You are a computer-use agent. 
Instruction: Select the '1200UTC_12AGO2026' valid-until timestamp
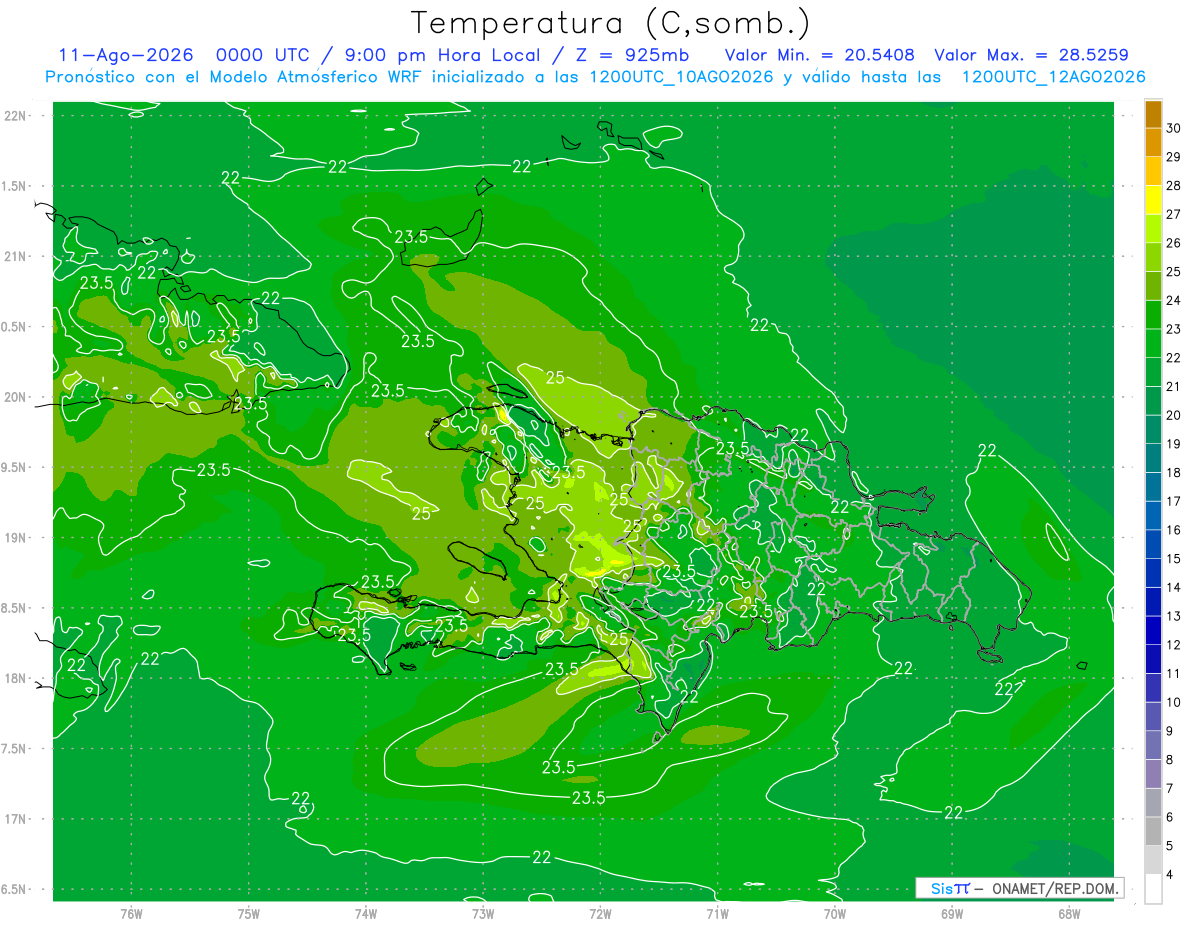coord(1053,77)
